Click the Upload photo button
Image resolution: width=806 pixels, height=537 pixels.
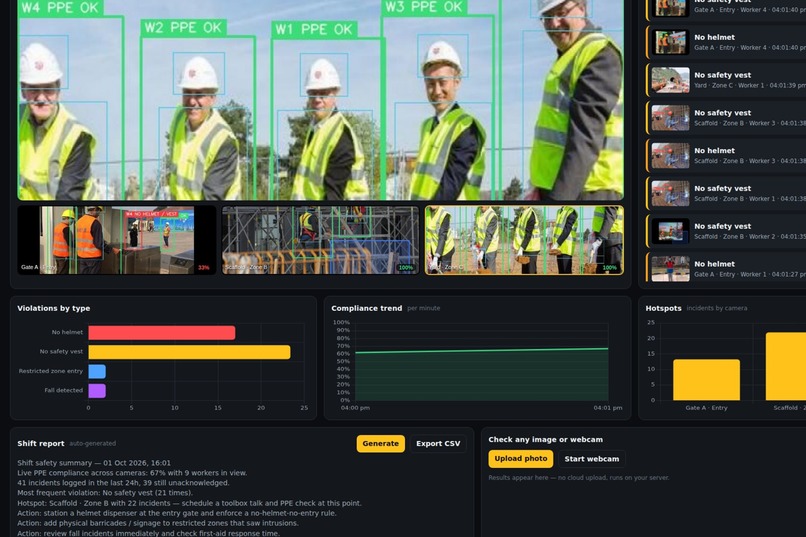[x=521, y=459]
